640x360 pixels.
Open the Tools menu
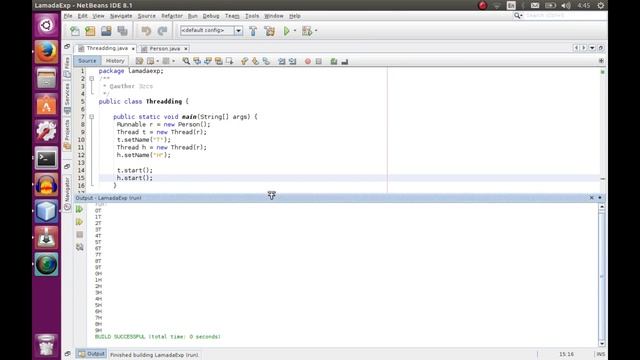point(252,16)
